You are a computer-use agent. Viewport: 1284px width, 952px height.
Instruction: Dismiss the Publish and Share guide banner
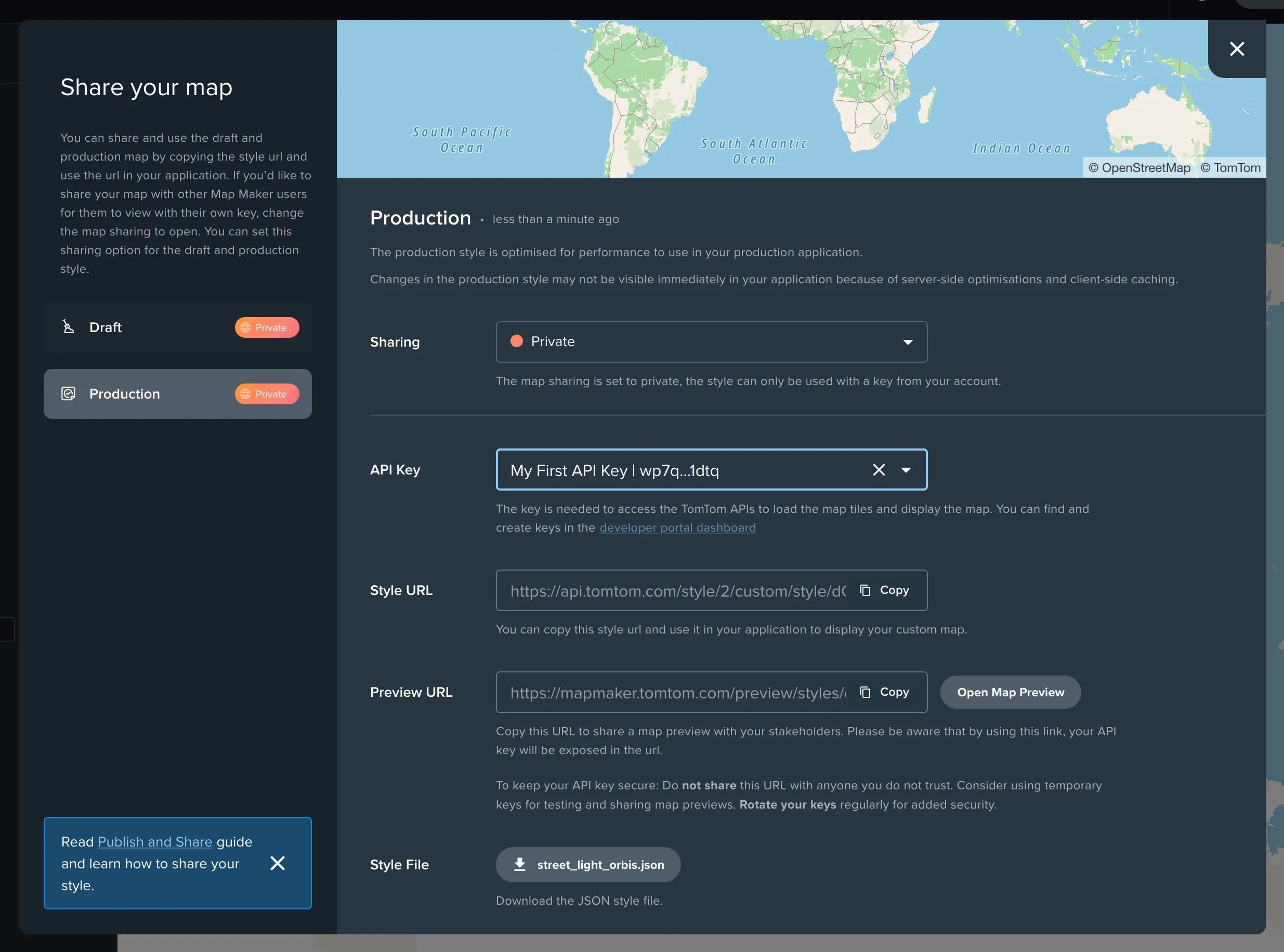point(277,863)
